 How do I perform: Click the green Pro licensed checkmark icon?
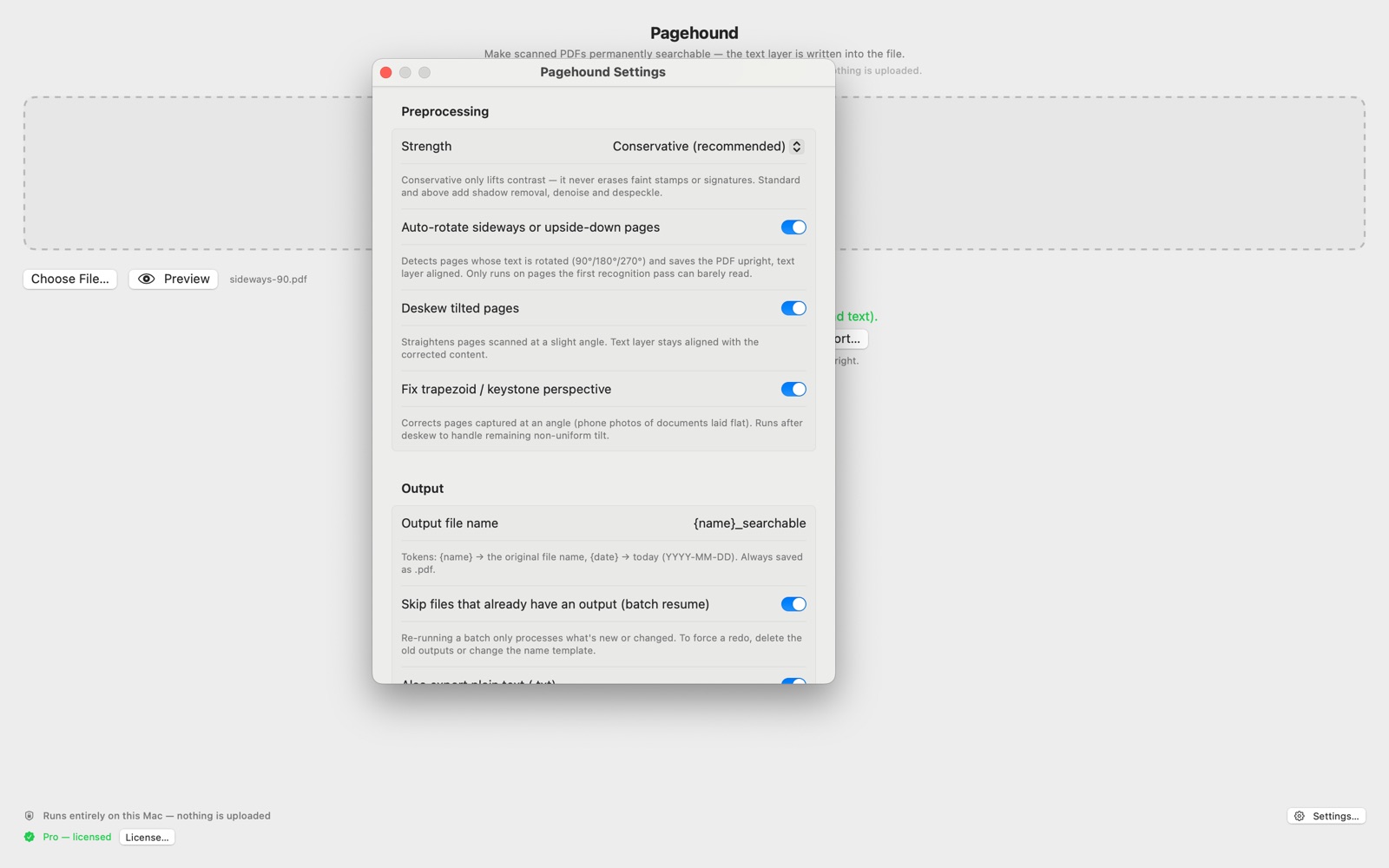pos(30,837)
